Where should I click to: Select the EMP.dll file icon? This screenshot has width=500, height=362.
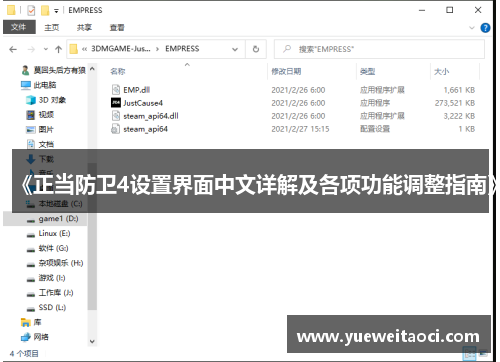116,90
